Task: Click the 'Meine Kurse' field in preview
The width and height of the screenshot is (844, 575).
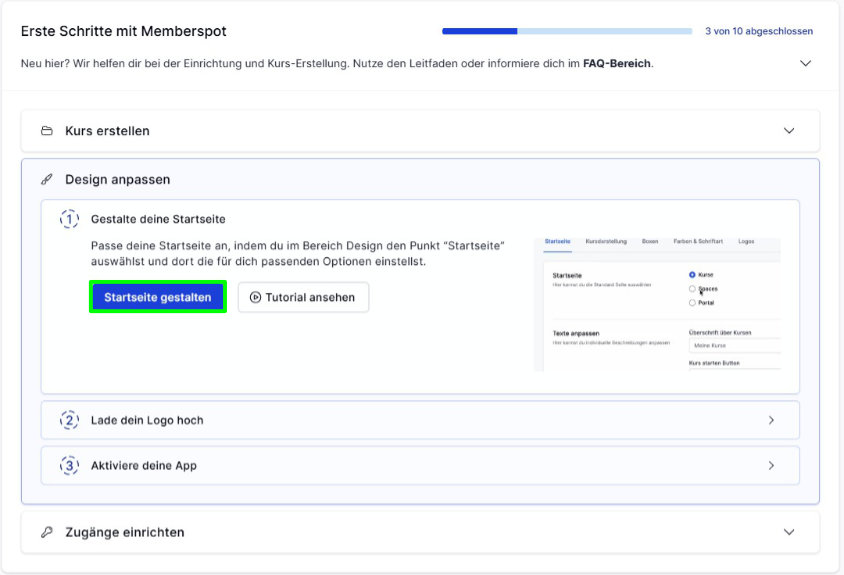Action: click(x=735, y=345)
